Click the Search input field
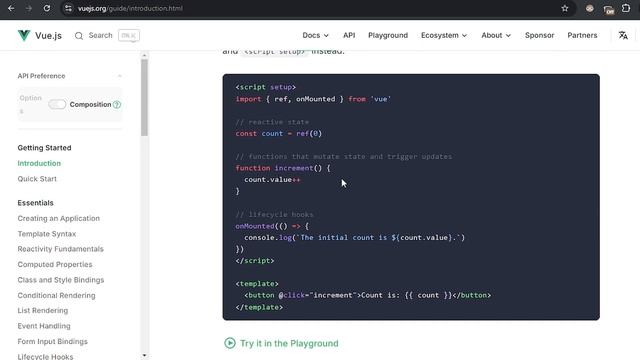Screen dimensions: 640x360 coord(107,36)
